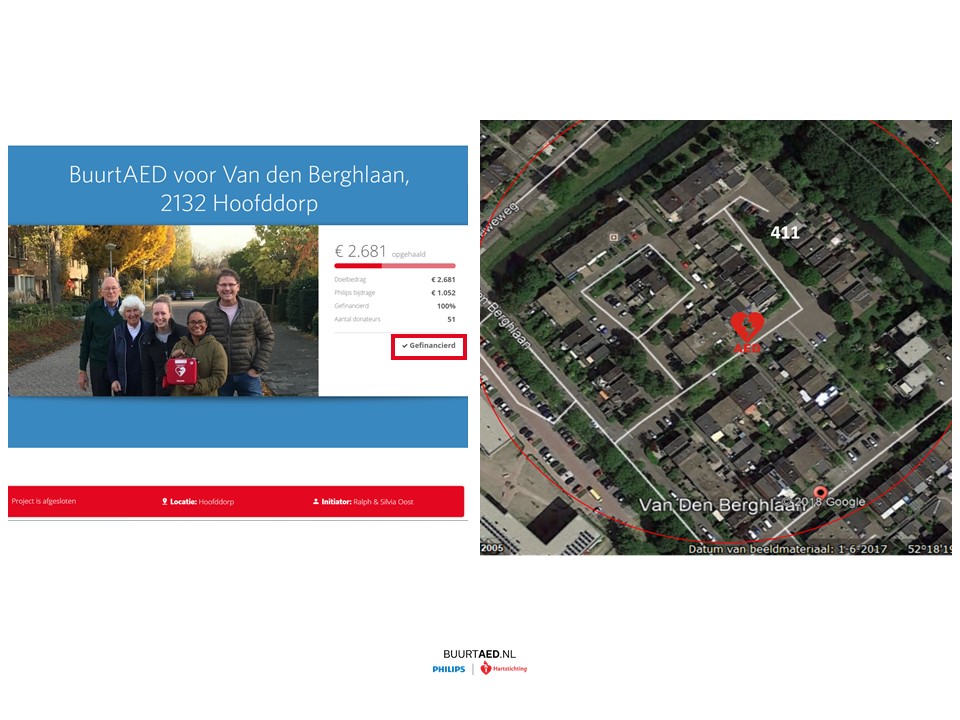Click the group photo with AED case
This screenshot has width=960, height=720.
163,310
